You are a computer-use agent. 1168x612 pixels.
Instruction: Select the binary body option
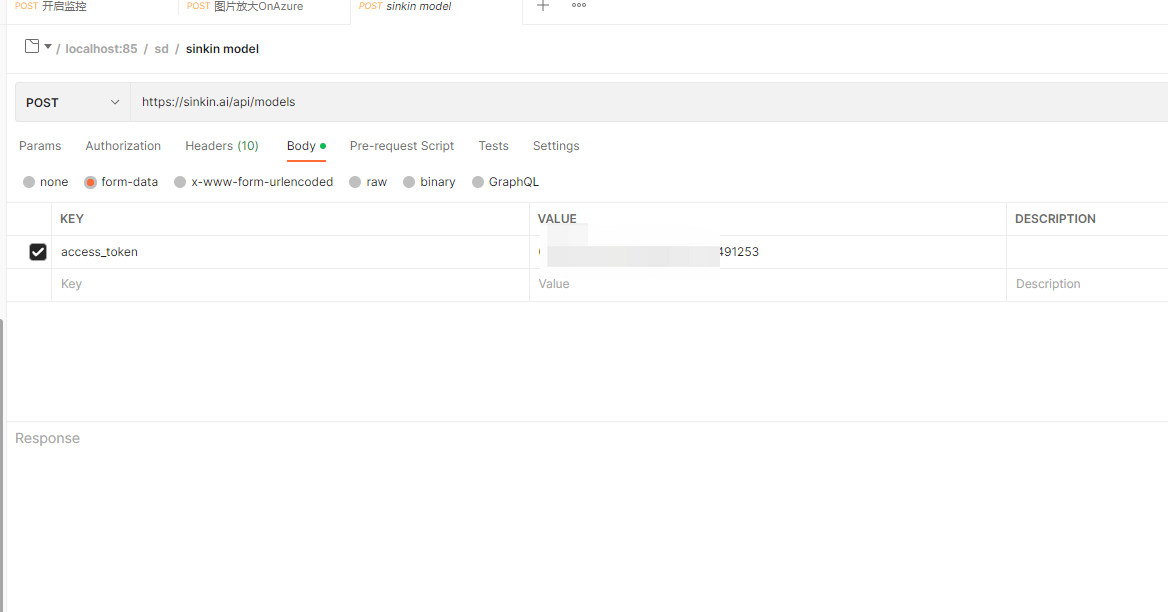tap(429, 181)
